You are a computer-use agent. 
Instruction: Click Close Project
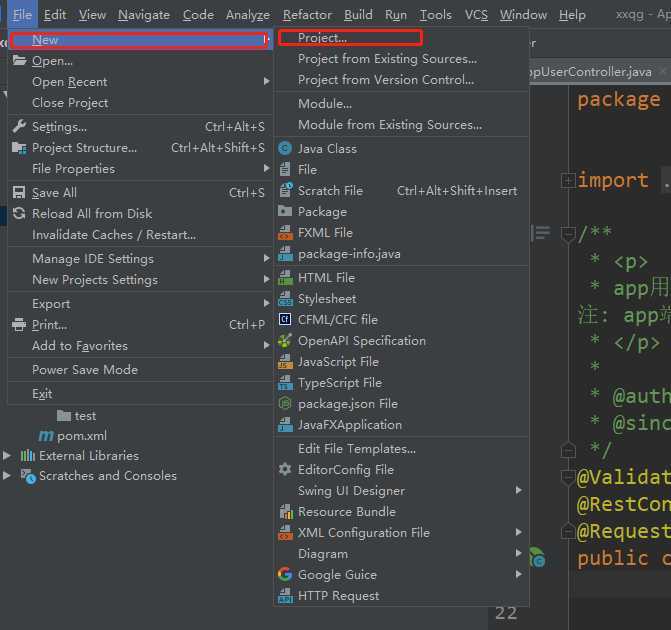click(70, 103)
